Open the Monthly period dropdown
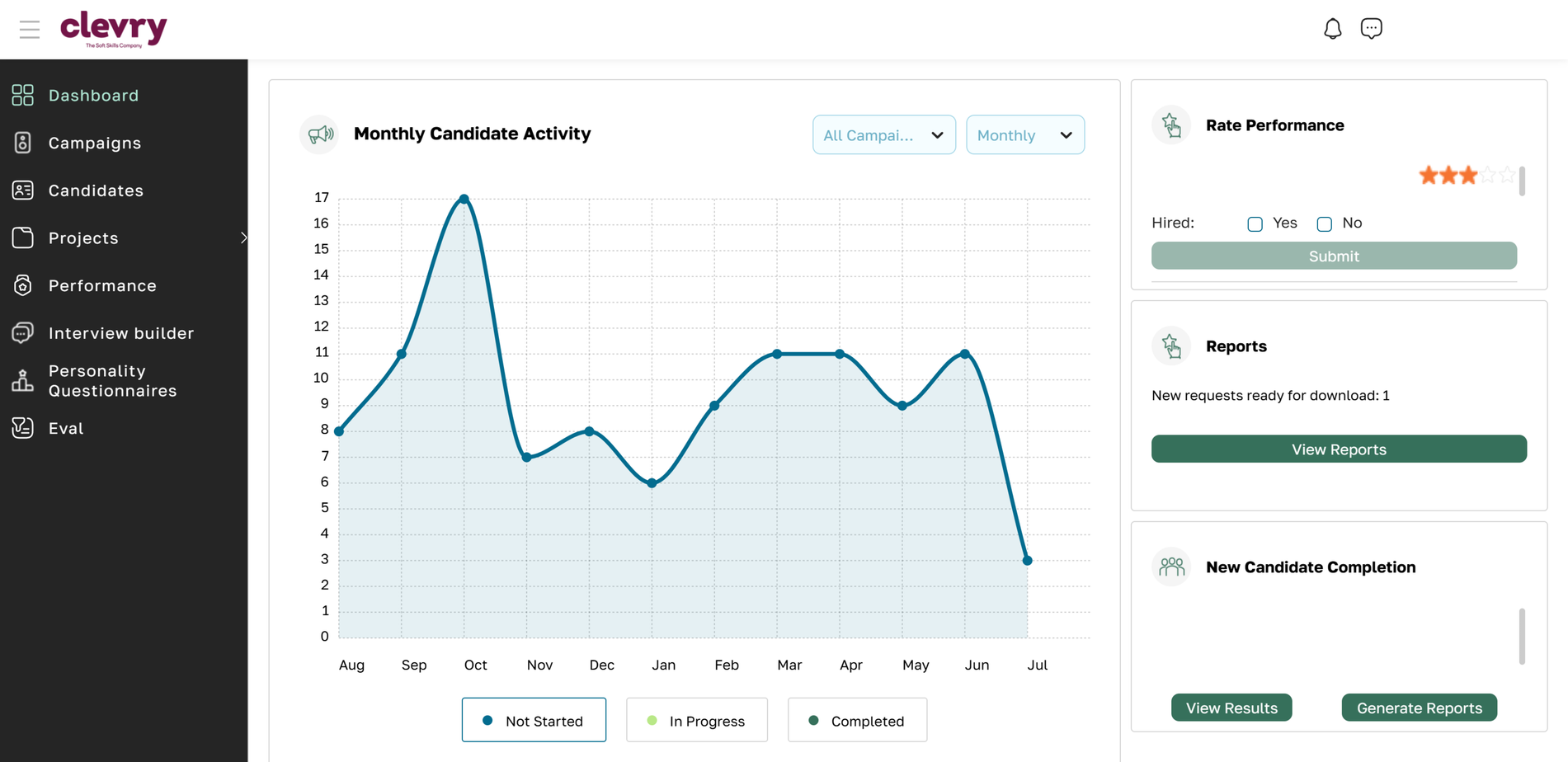1568x762 pixels. (1025, 134)
